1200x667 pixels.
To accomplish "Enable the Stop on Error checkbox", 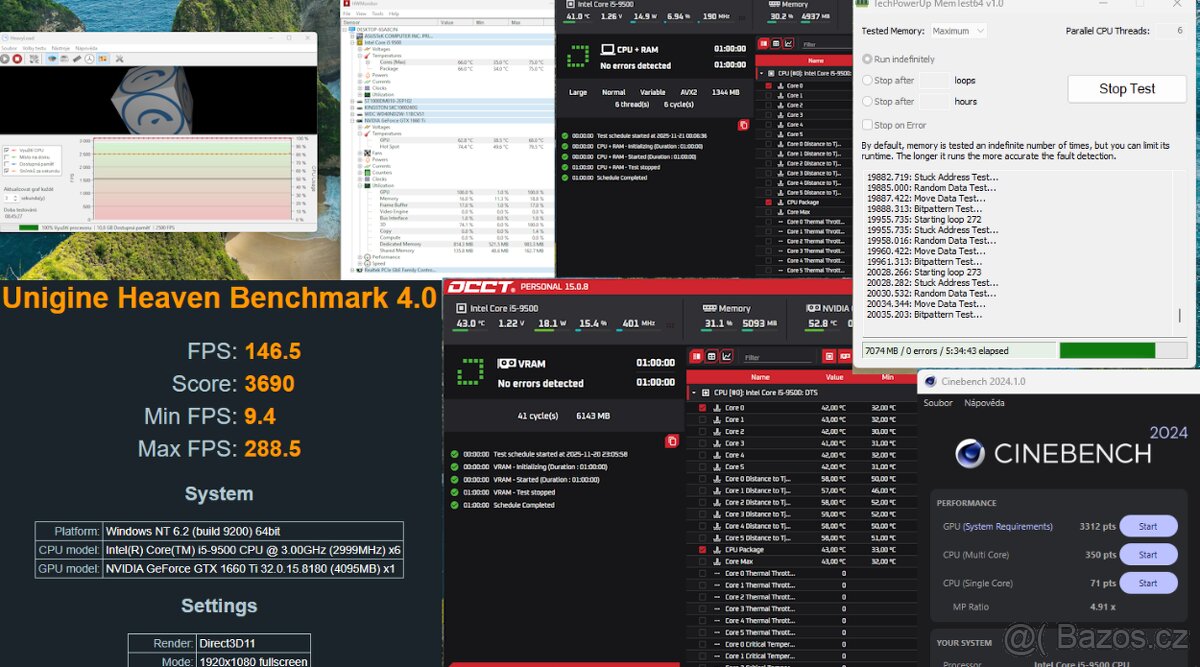I will click(x=868, y=125).
